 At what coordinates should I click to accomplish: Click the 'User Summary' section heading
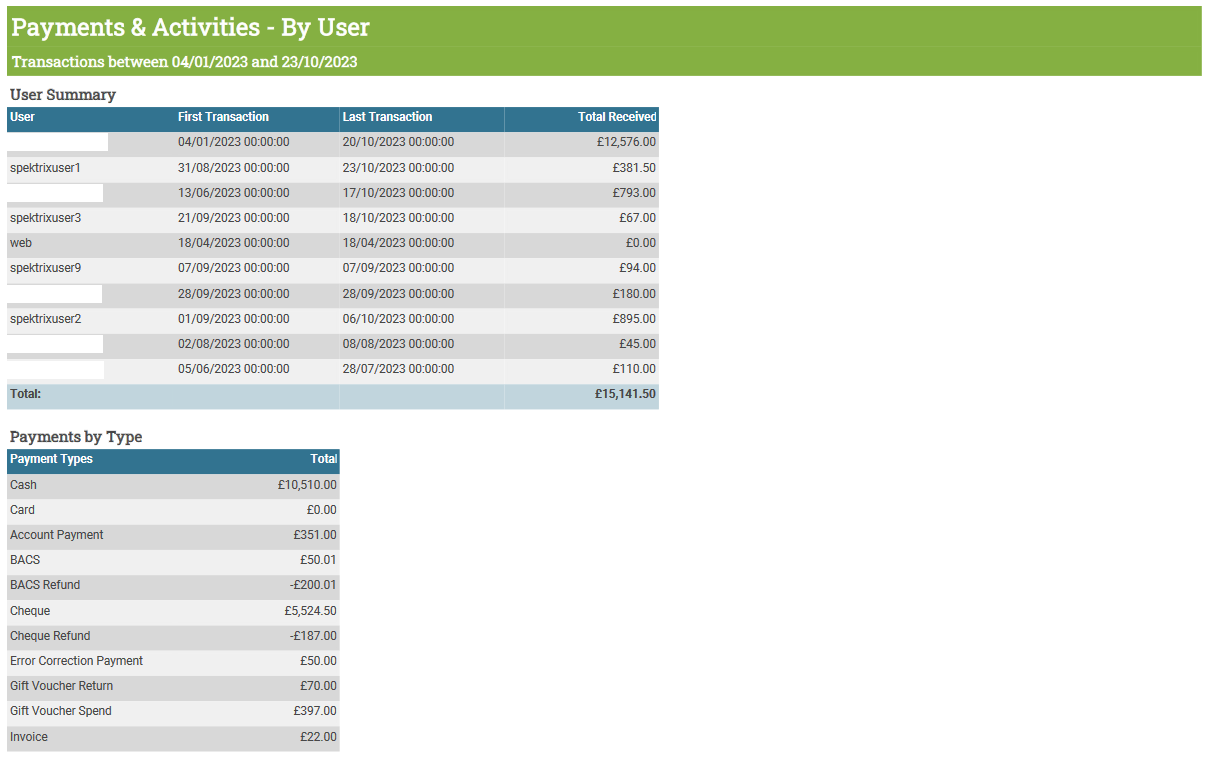(x=62, y=95)
